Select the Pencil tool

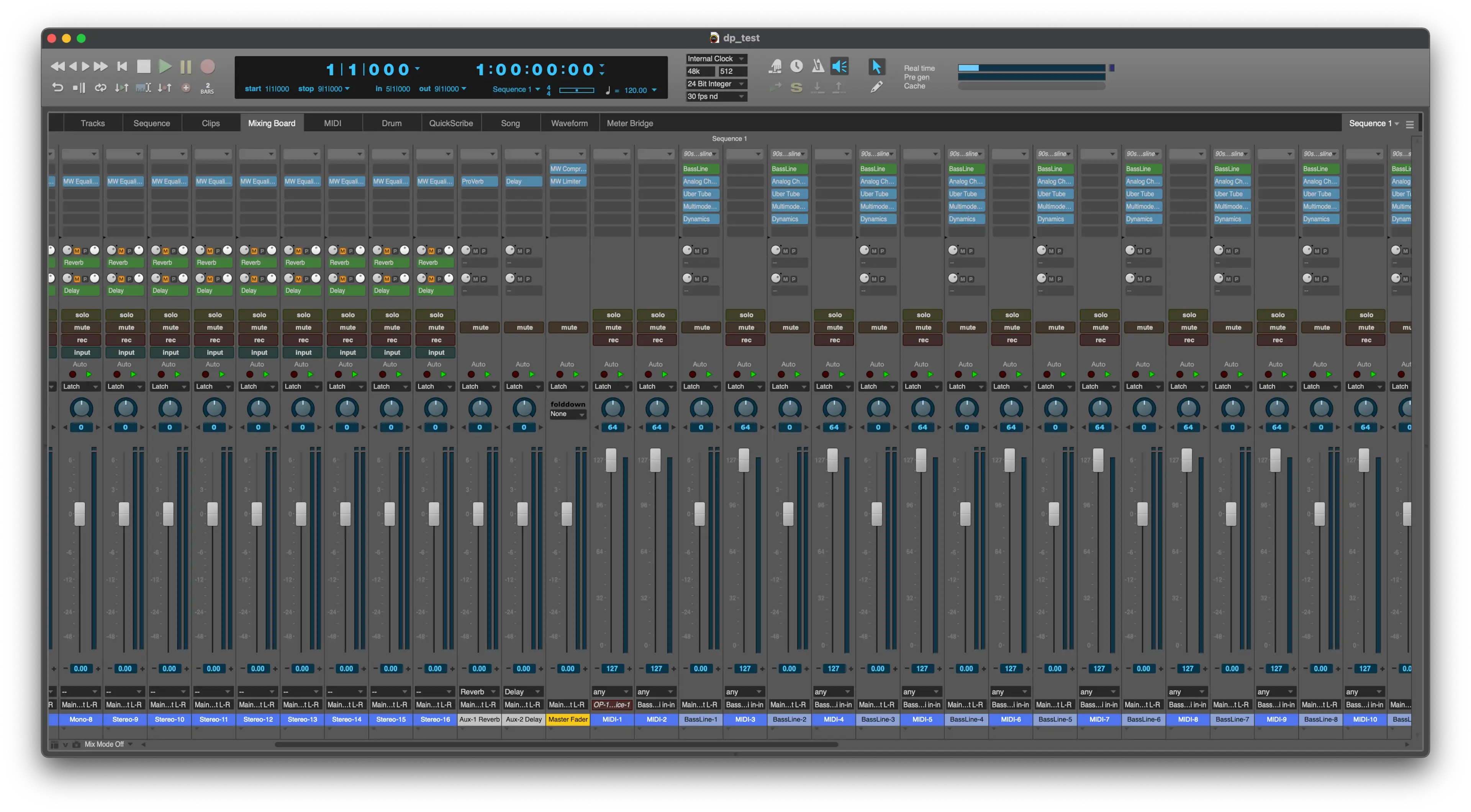[876, 87]
